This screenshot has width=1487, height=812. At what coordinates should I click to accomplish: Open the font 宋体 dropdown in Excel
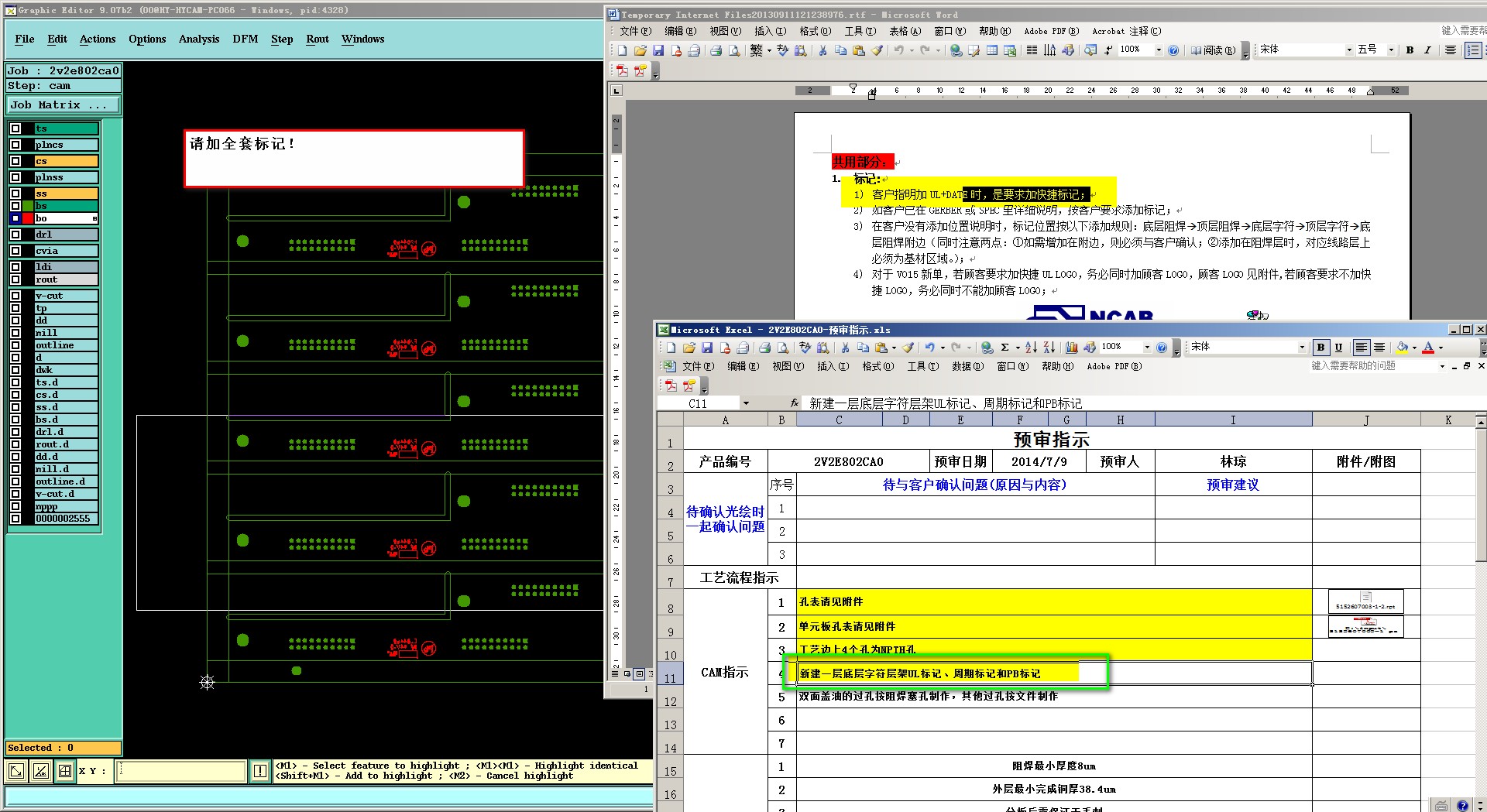click(x=1302, y=348)
